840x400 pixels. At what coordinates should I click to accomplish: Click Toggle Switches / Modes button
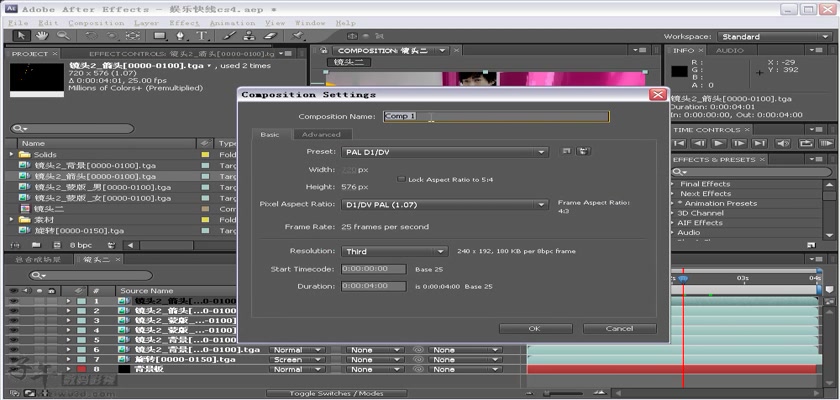pos(337,394)
